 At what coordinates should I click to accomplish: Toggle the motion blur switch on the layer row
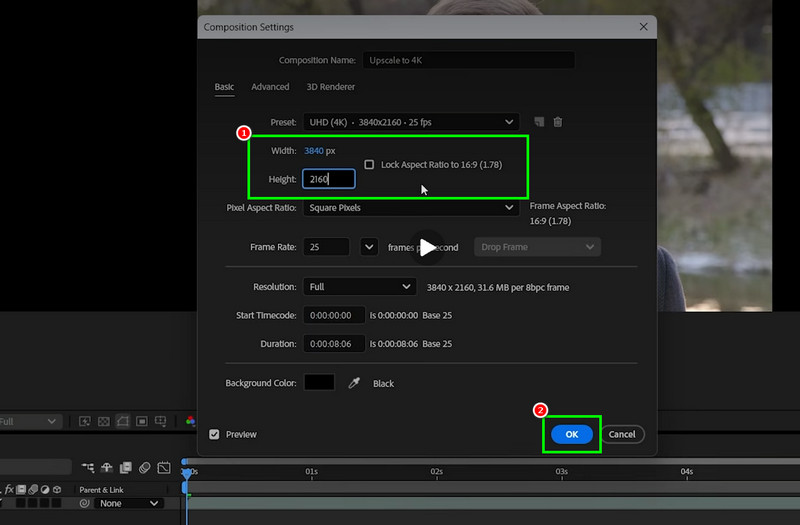[33, 503]
